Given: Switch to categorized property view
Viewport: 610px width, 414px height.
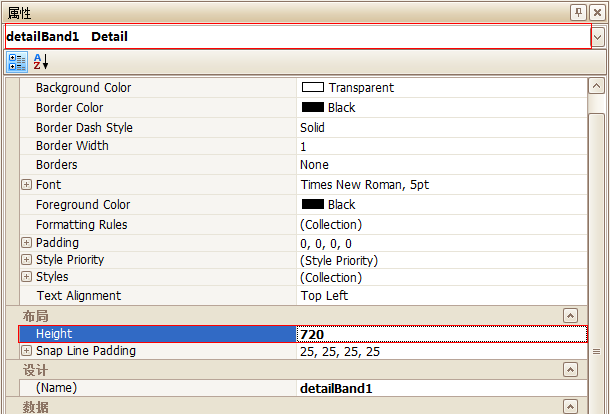Looking at the screenshot, I should coord(17,62).
